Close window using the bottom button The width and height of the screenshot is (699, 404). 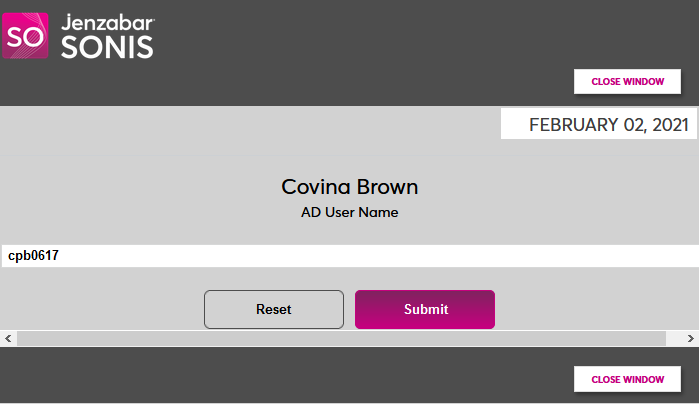(627, 379)
